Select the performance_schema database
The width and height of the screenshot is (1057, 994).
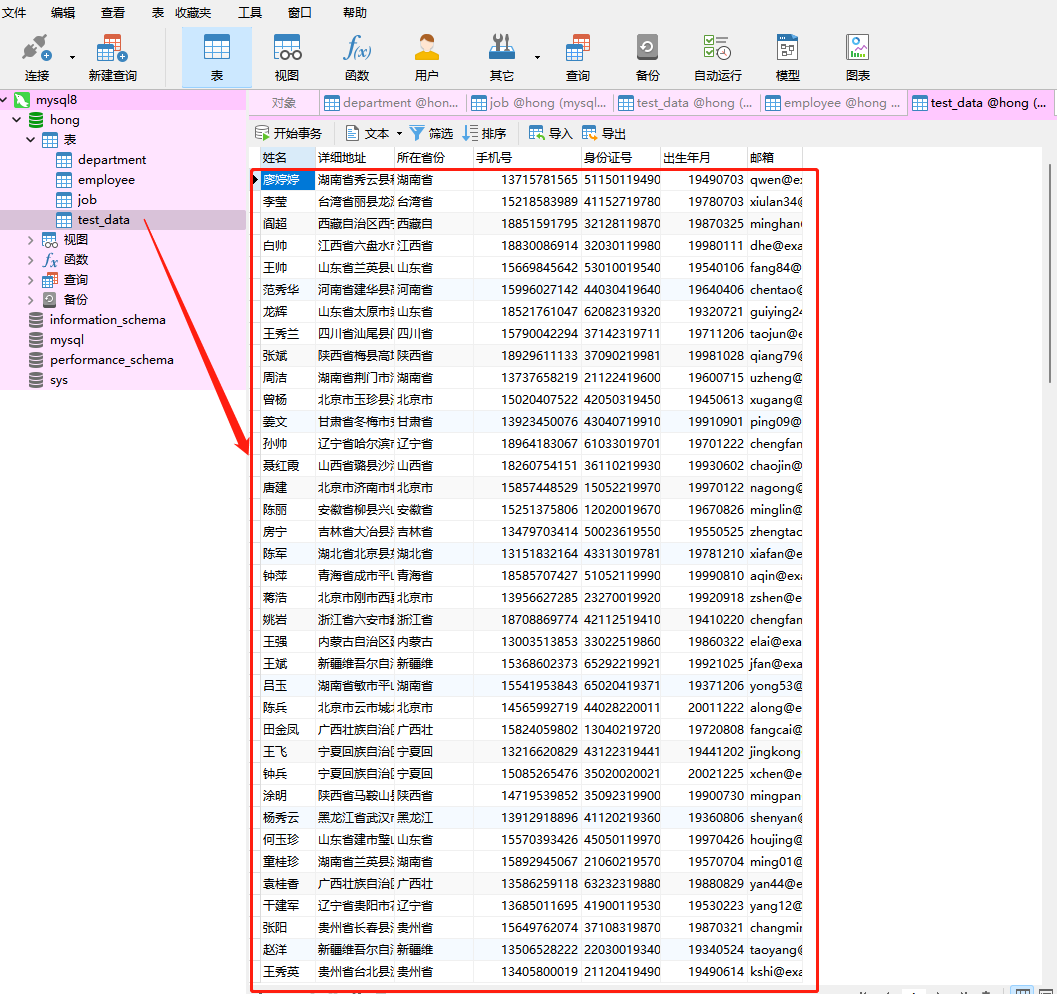click(111, 360)
